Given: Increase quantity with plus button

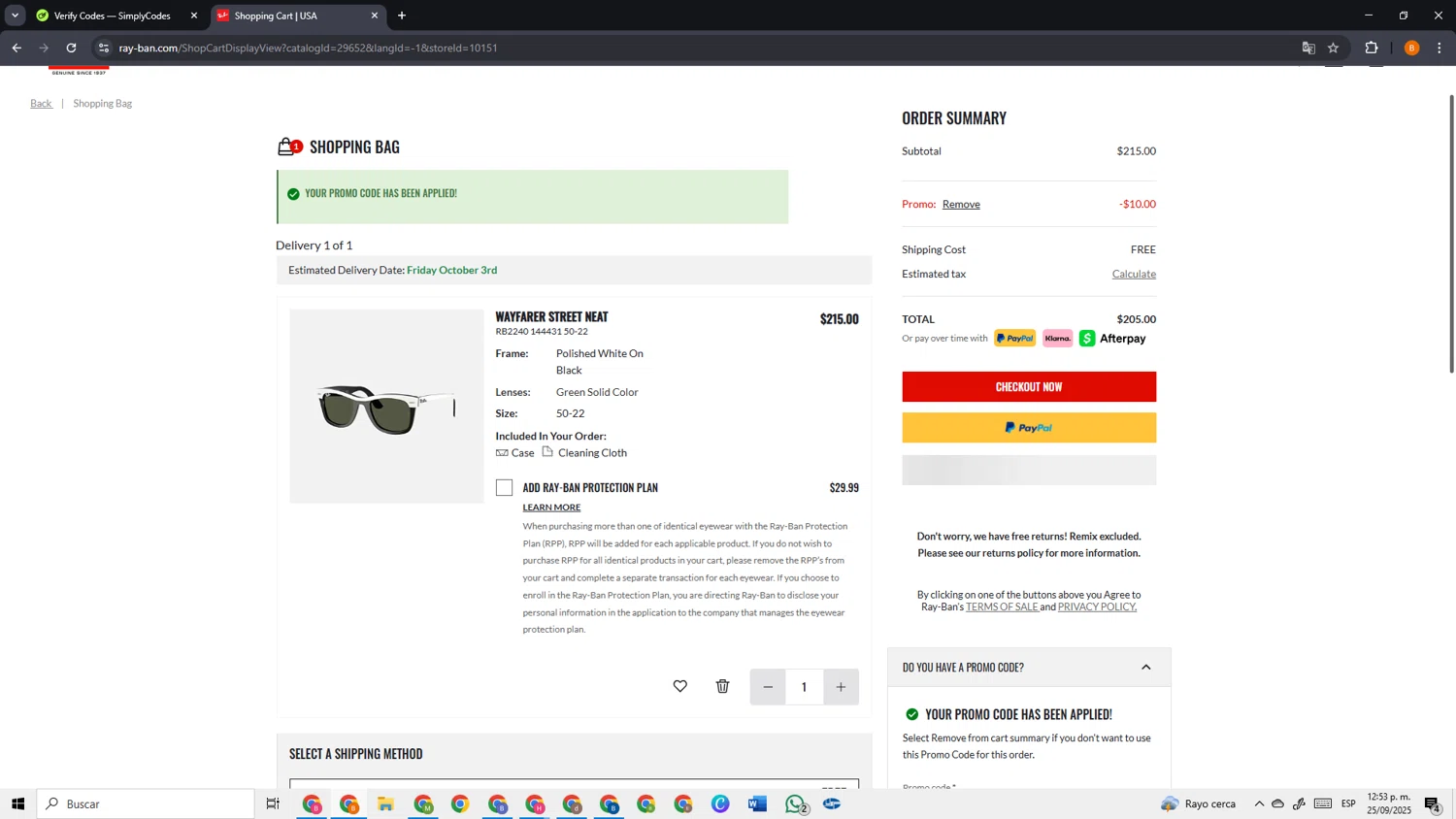Looking at the screenshot, I should [x=841, y=687].
